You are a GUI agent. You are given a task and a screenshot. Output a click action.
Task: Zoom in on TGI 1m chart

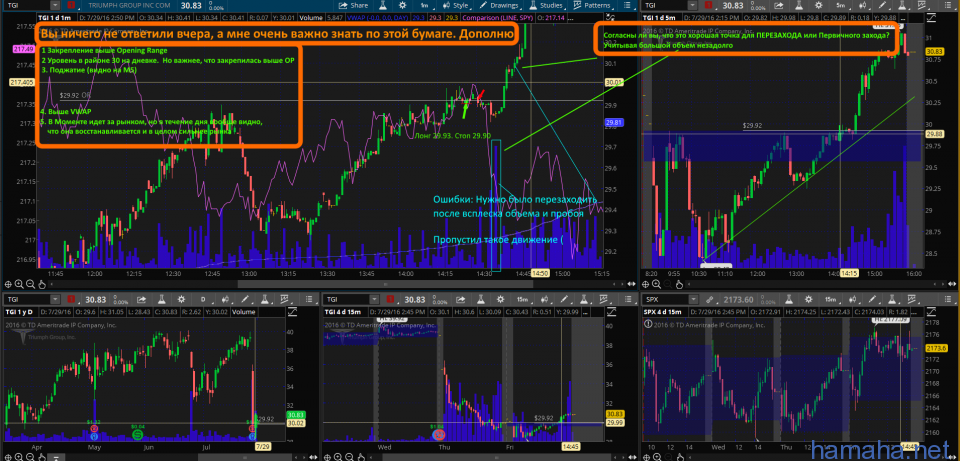point(19,284)
